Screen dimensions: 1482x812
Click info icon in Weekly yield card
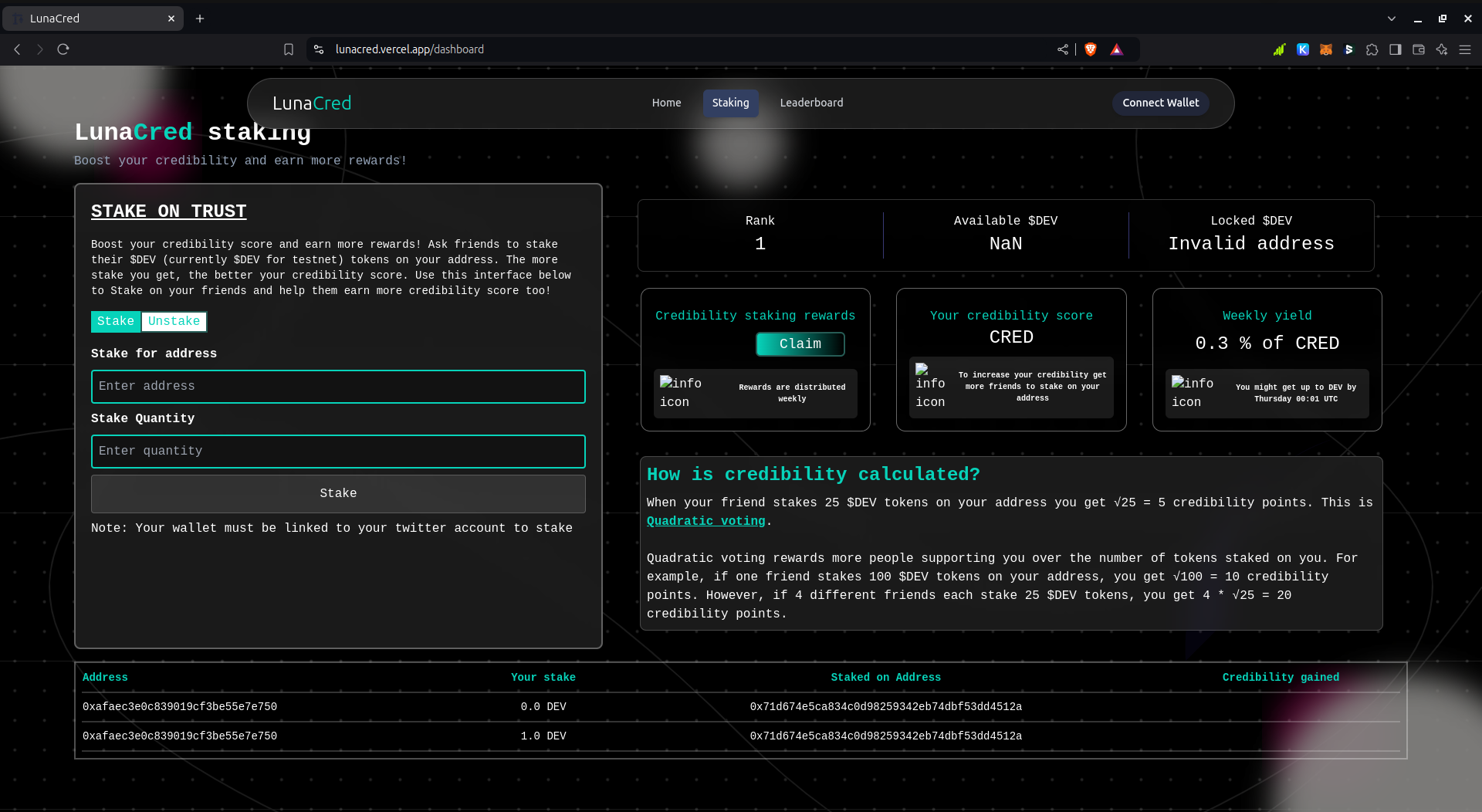tap(1193, 392)
